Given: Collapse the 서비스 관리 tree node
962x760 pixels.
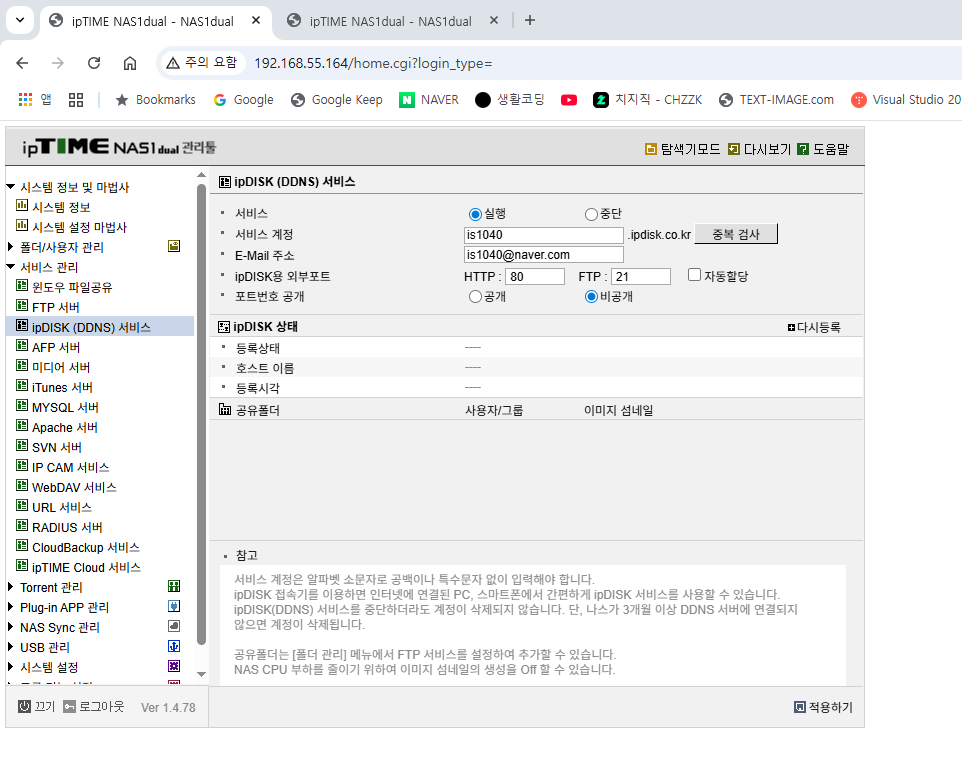Looking at the screenshot, I should [x=10, y=267].
